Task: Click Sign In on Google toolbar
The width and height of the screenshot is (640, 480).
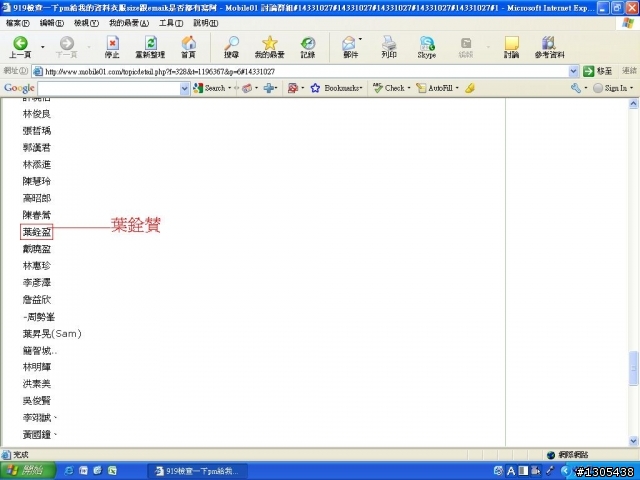Action: (x=610, y=88)
